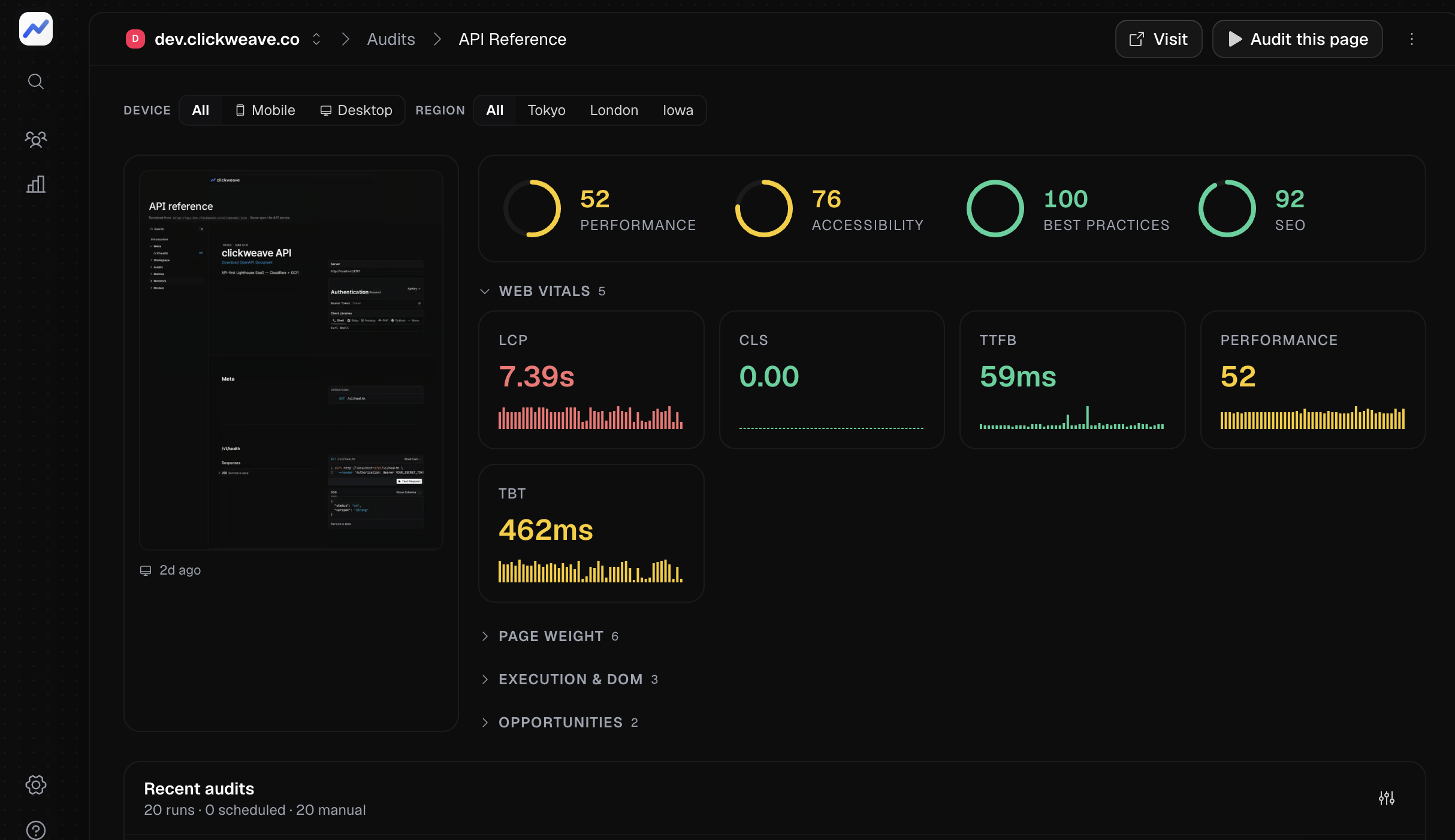Expand the Execution & DOM section
The width and height of the screenshot is (1455, 840).
(x=569, y=679)
